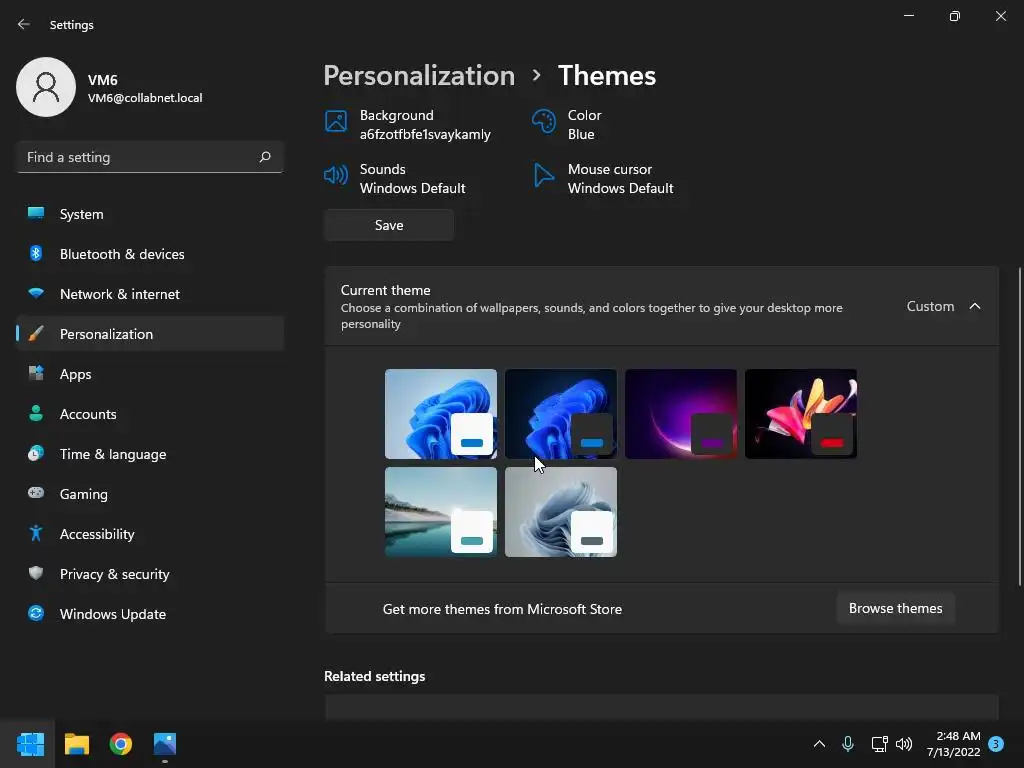Open the VM6 user profile picture

[x=46, y=87]
